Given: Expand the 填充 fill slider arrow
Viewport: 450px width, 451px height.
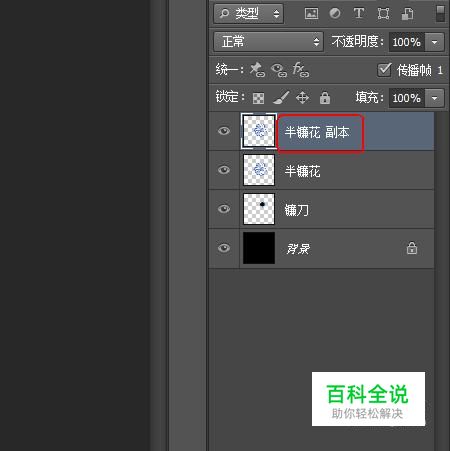Looking at the screenshot, I should tap(435, 98).
